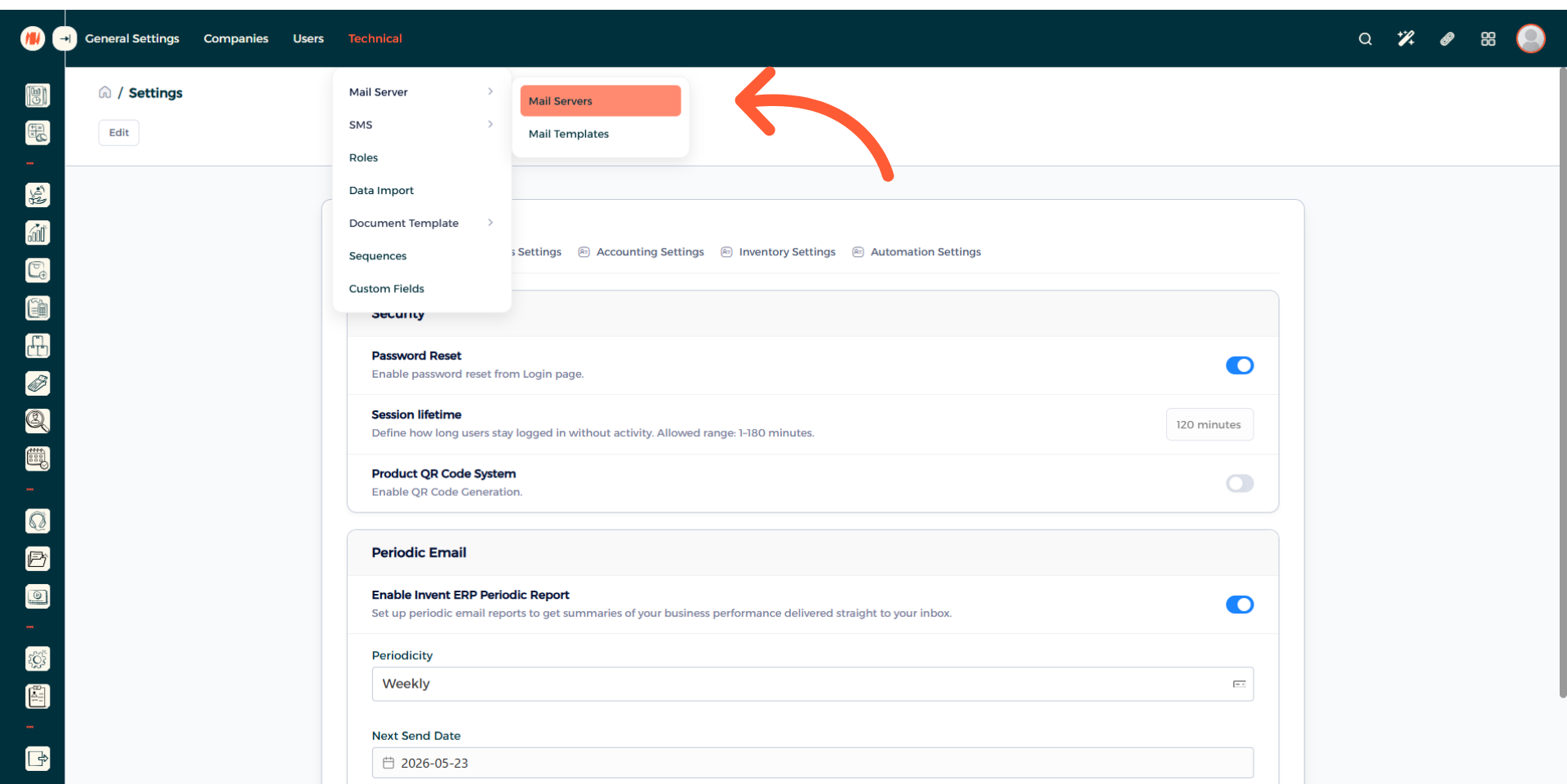Select Mail Servers from the submenu
This screenshot has width=1567, height=784.
601,101
